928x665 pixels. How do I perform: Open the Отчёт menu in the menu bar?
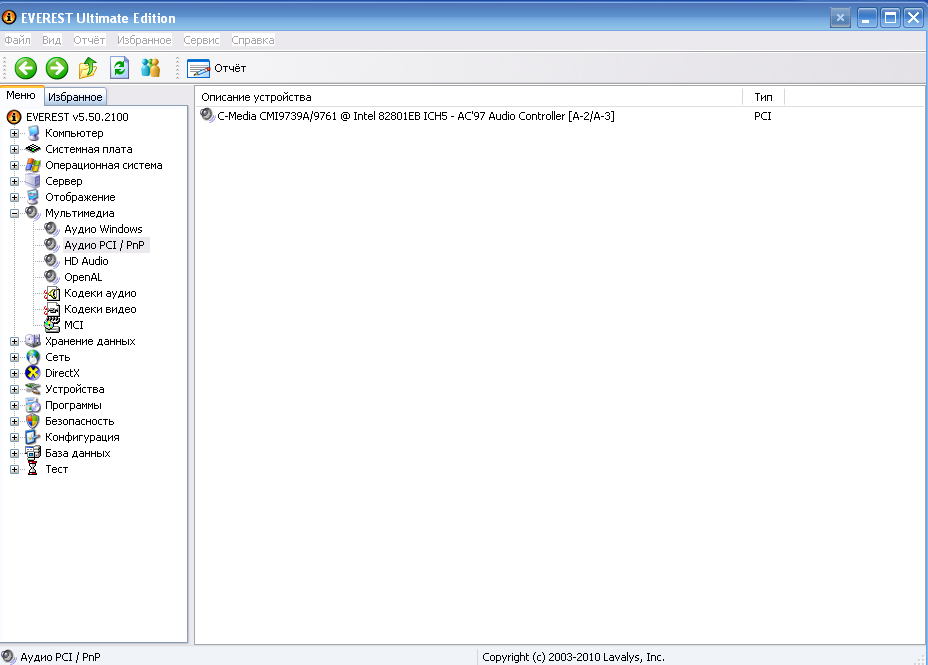click(89, 40)
